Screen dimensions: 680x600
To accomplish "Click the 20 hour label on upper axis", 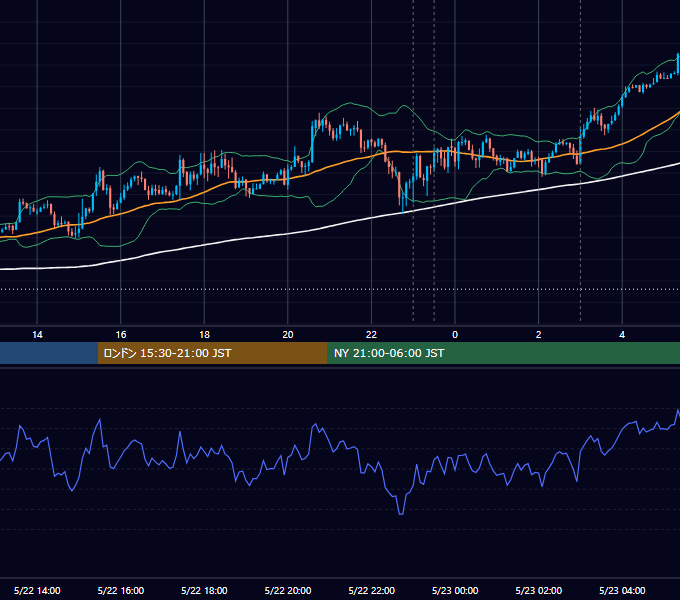I will pos(288,335).
